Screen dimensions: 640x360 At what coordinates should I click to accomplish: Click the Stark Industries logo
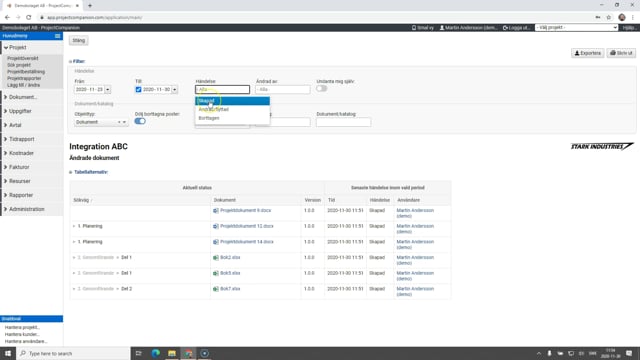(x=602, y=146)
